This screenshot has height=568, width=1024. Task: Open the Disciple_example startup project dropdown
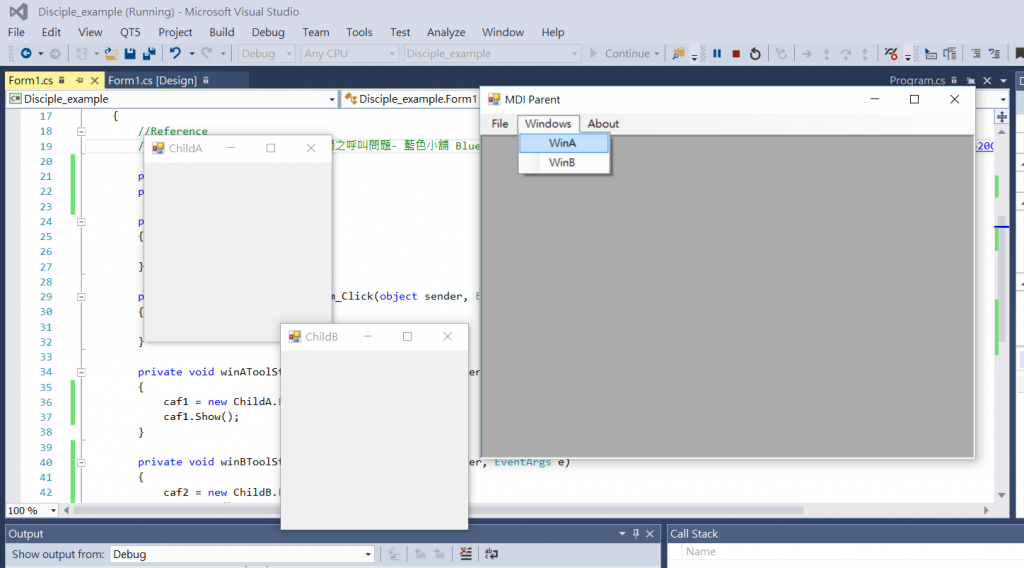[x=492, y=54]
